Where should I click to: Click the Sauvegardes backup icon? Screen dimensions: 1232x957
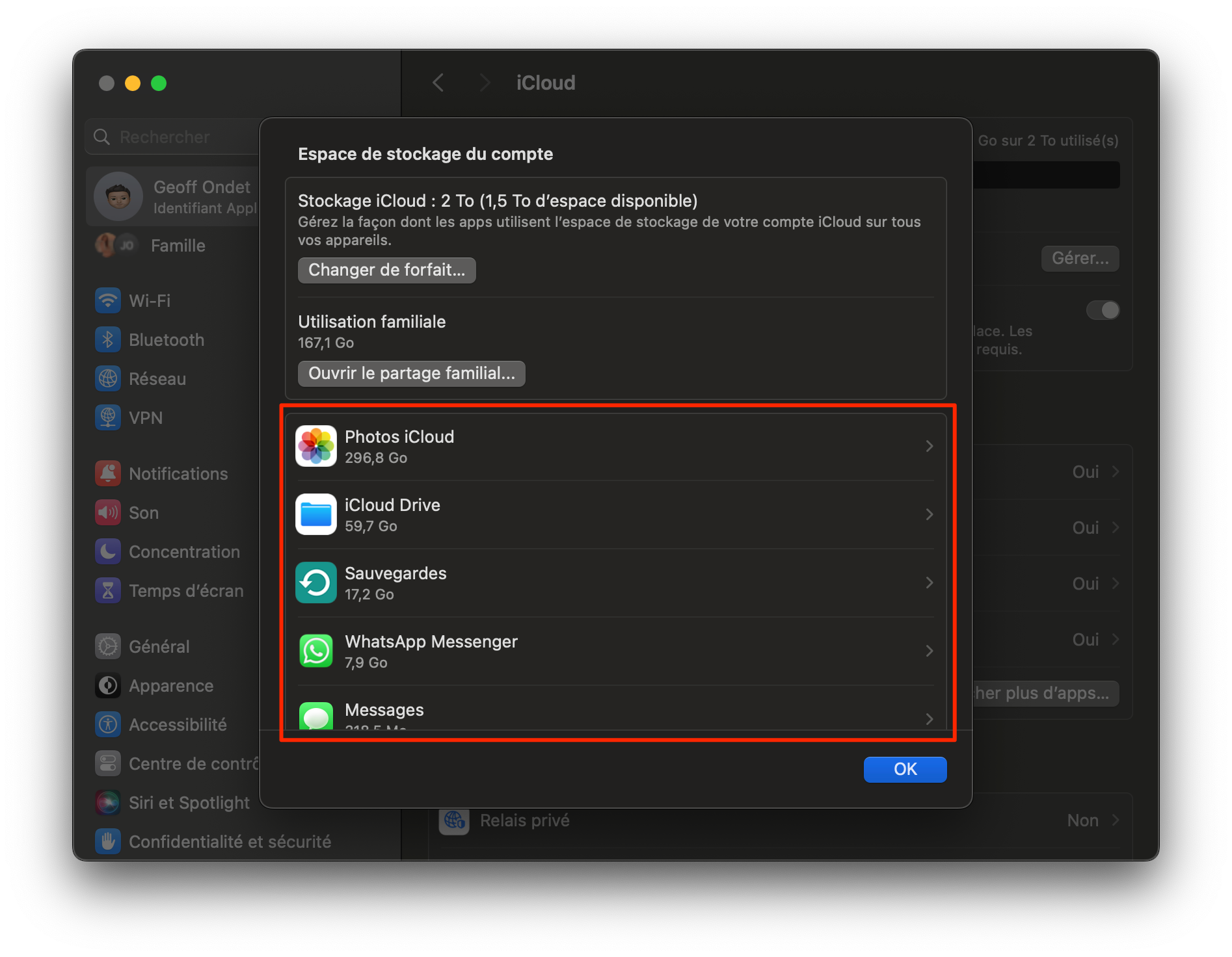[315, 583]
